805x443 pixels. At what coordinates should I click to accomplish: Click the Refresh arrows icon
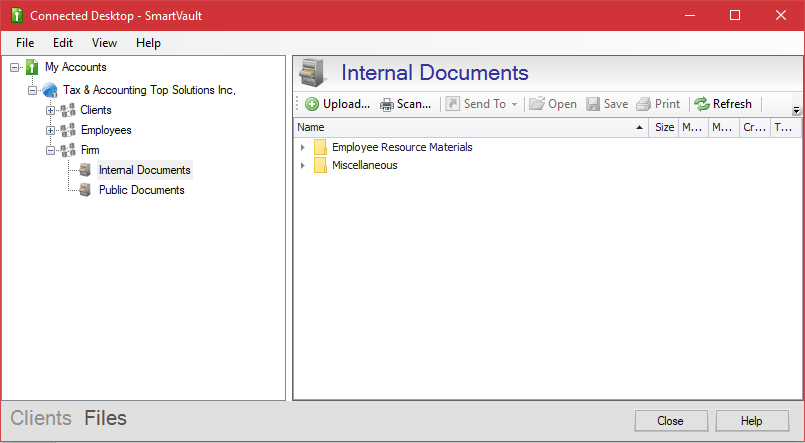point(701,104)
